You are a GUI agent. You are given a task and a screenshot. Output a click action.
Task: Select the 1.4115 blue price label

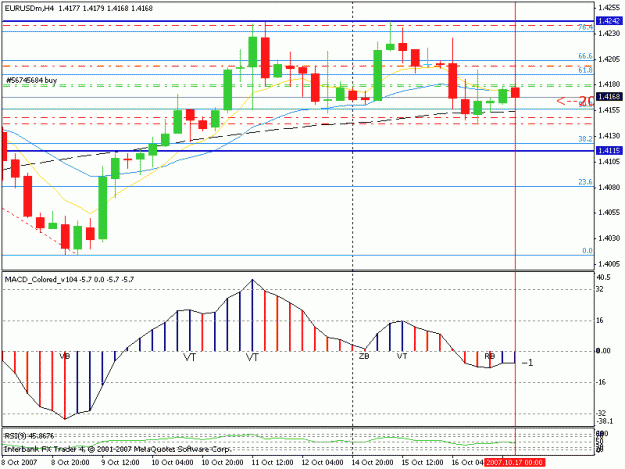point(609,151)
